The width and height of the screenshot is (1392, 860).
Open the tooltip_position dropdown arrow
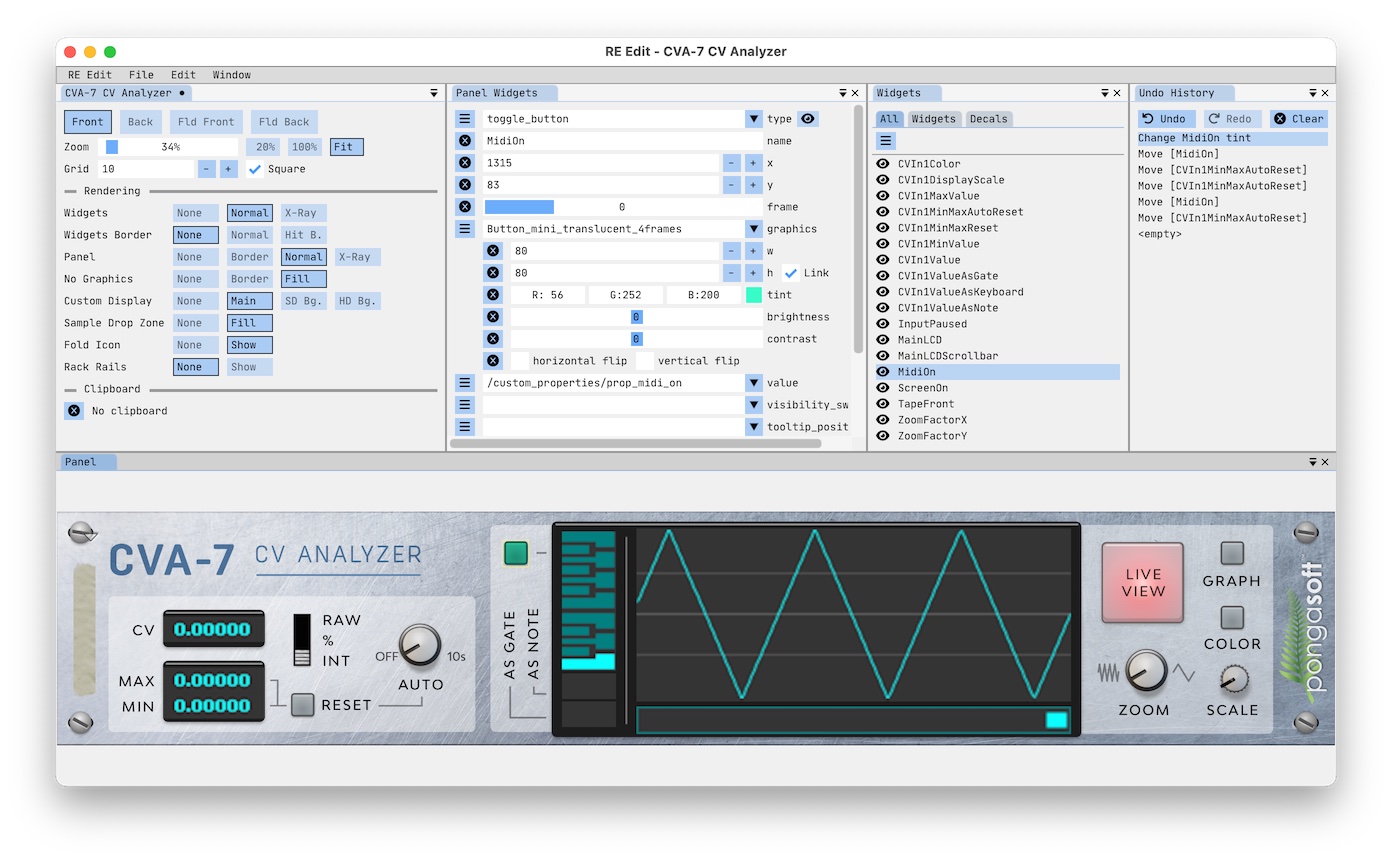pos(754,427)
